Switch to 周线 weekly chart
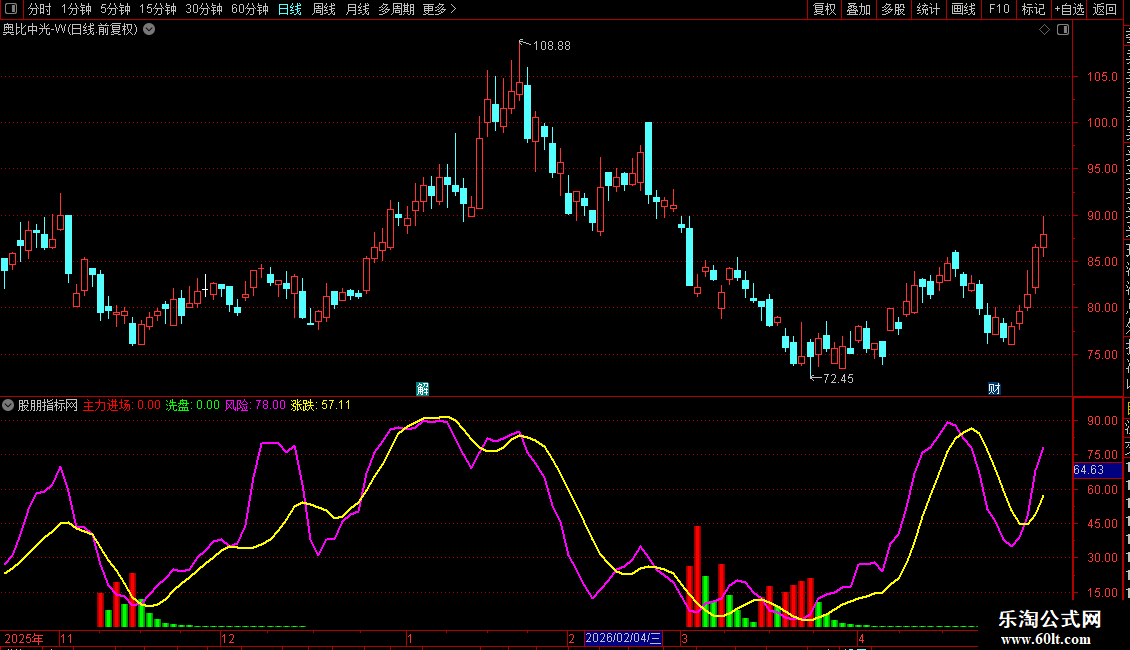 [x=324, y=9]
